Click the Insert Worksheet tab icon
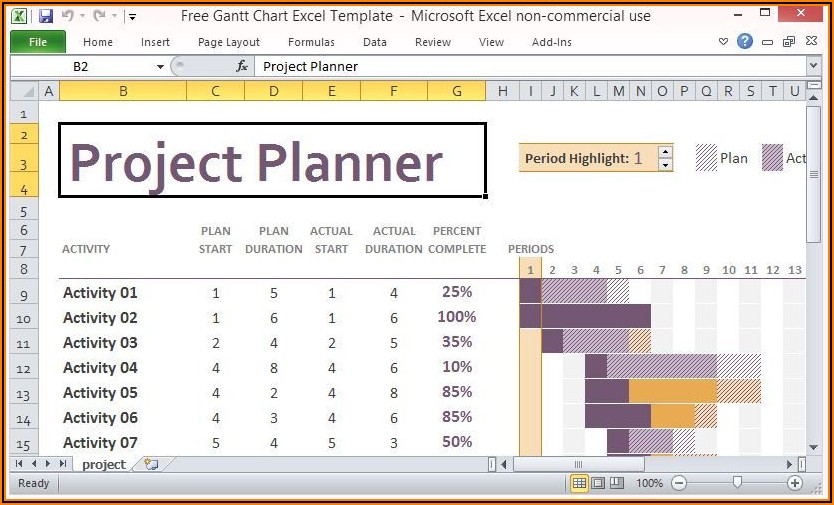 [x=151, y=464]
